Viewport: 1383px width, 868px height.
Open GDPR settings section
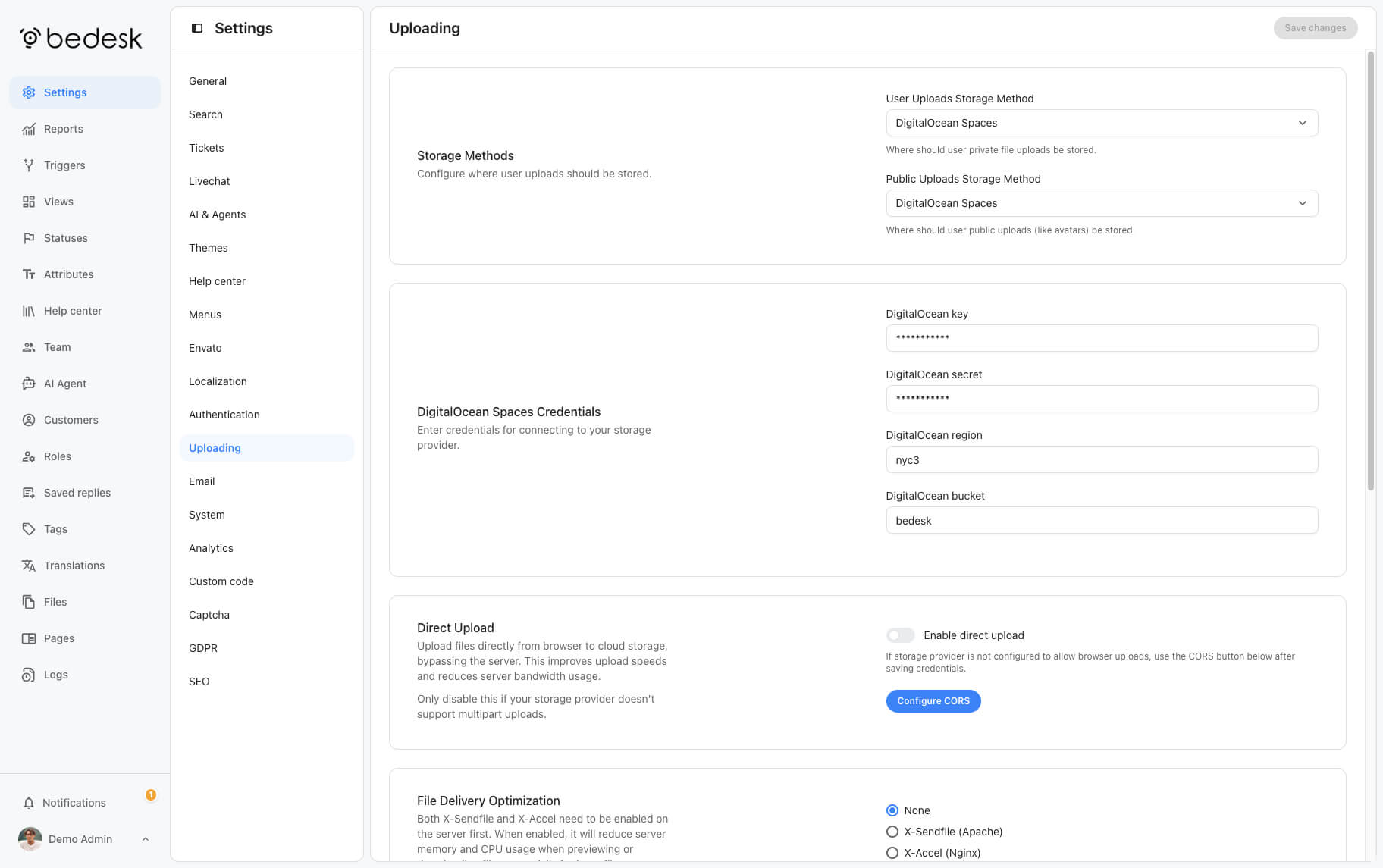pyautogui.click(x=267, y=648)
